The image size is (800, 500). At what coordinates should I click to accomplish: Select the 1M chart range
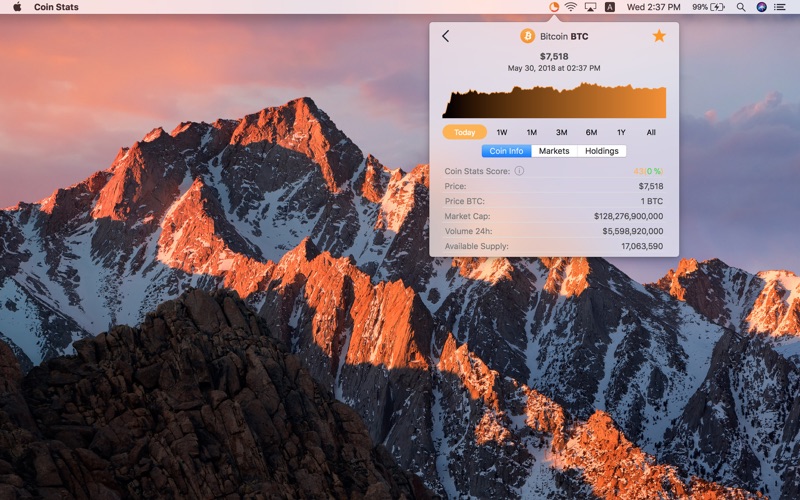tap(532, 132)
